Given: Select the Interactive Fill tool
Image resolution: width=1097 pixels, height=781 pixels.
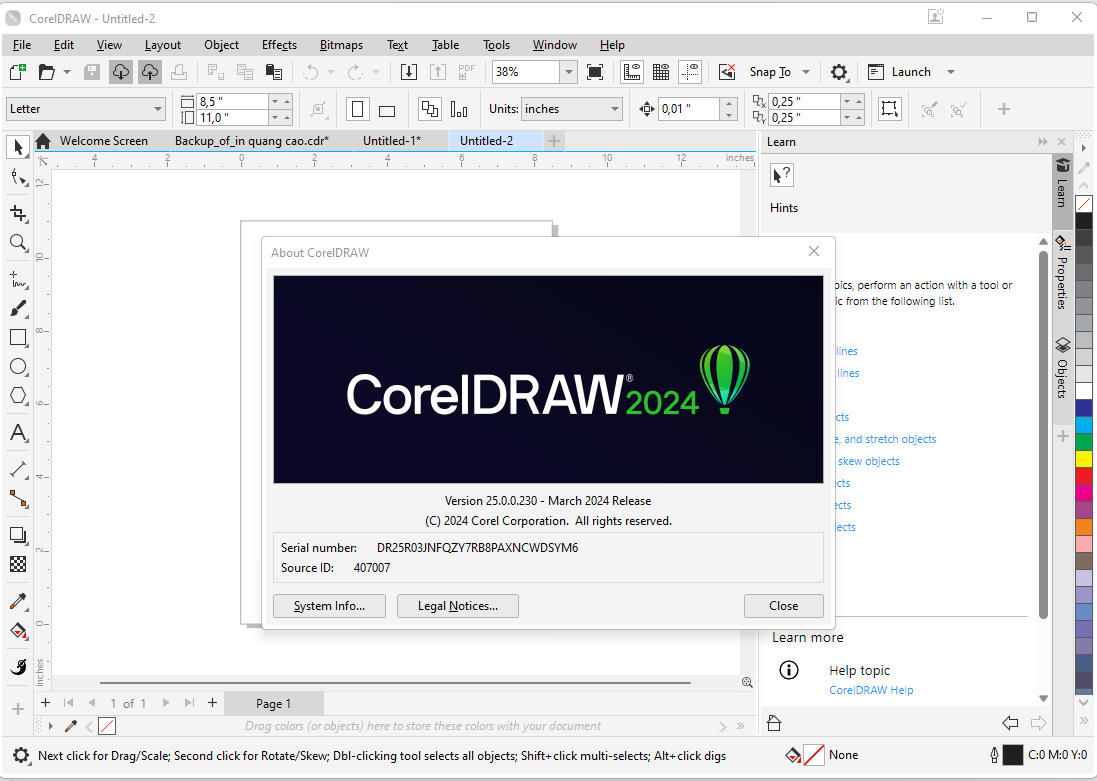Looking at the screenshot, I should [x=18, y=631].
